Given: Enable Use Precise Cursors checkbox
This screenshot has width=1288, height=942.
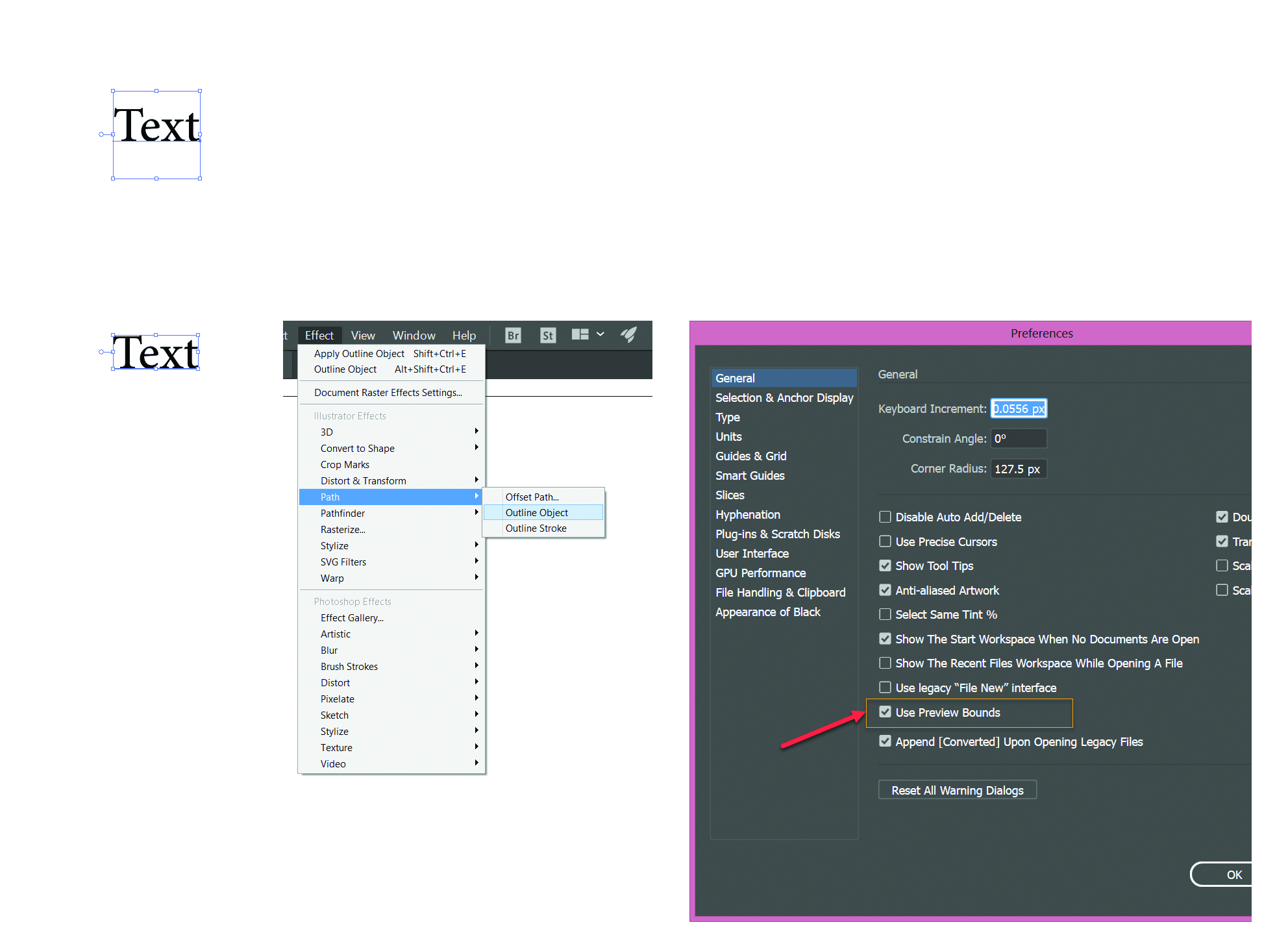Looking at the screenshot, I should click(x=885, y=541).
